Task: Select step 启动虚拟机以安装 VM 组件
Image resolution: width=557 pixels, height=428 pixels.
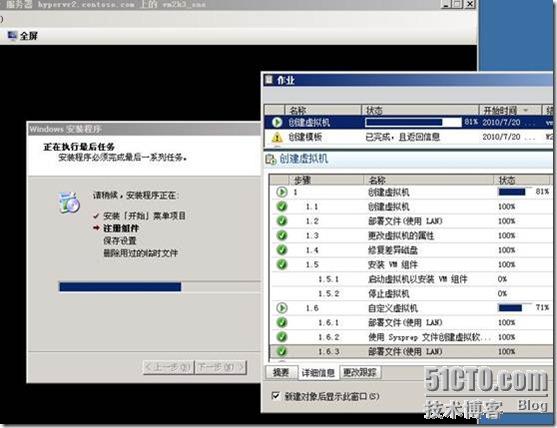Action: pos(418,279)
